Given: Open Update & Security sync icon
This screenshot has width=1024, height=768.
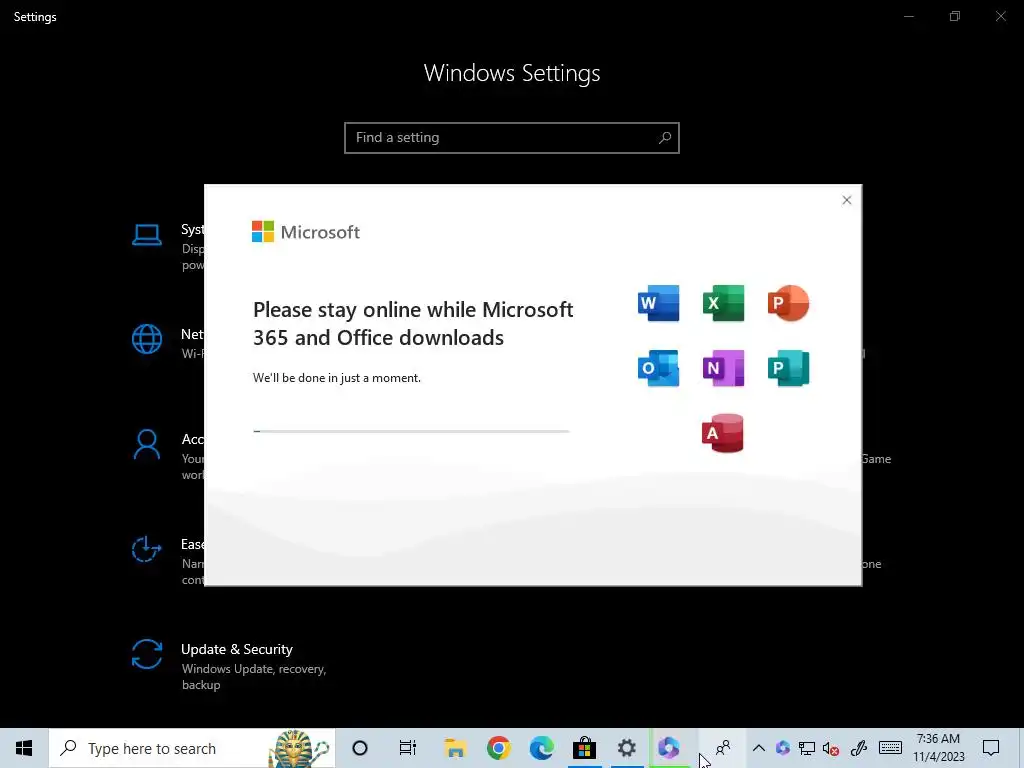Looking at the screenshot, I should [x=147, y=654].
